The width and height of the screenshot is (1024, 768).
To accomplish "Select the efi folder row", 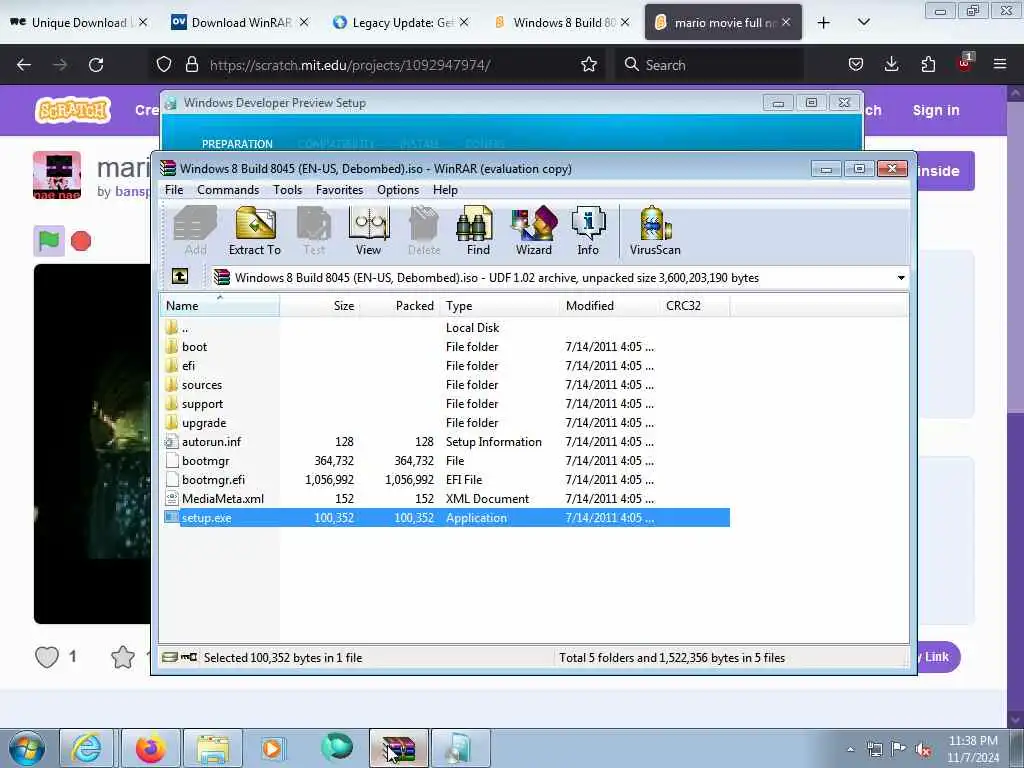I will pyautogui.click(x=445, y=366).
